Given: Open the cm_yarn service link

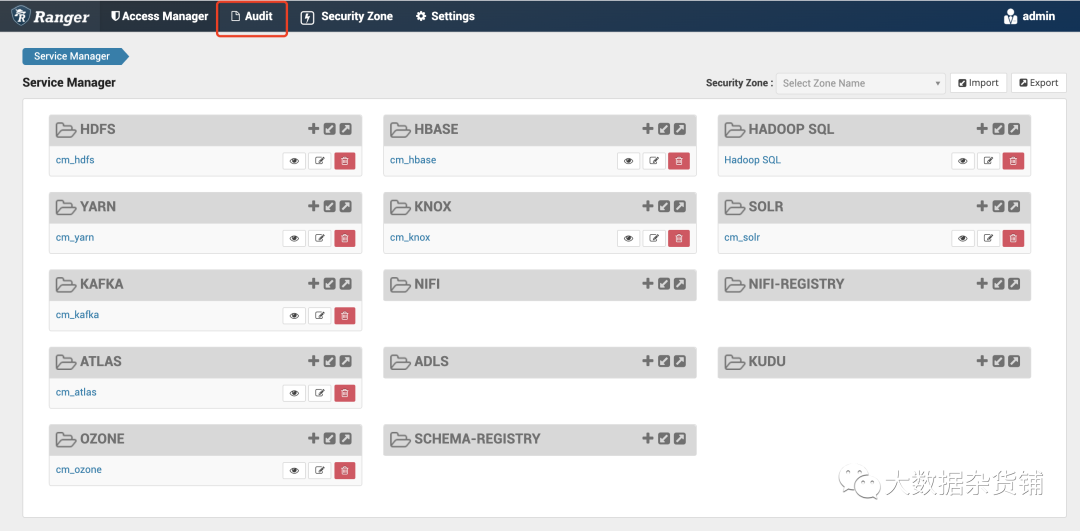Looking at the screenshot, I should pos(75,238).
